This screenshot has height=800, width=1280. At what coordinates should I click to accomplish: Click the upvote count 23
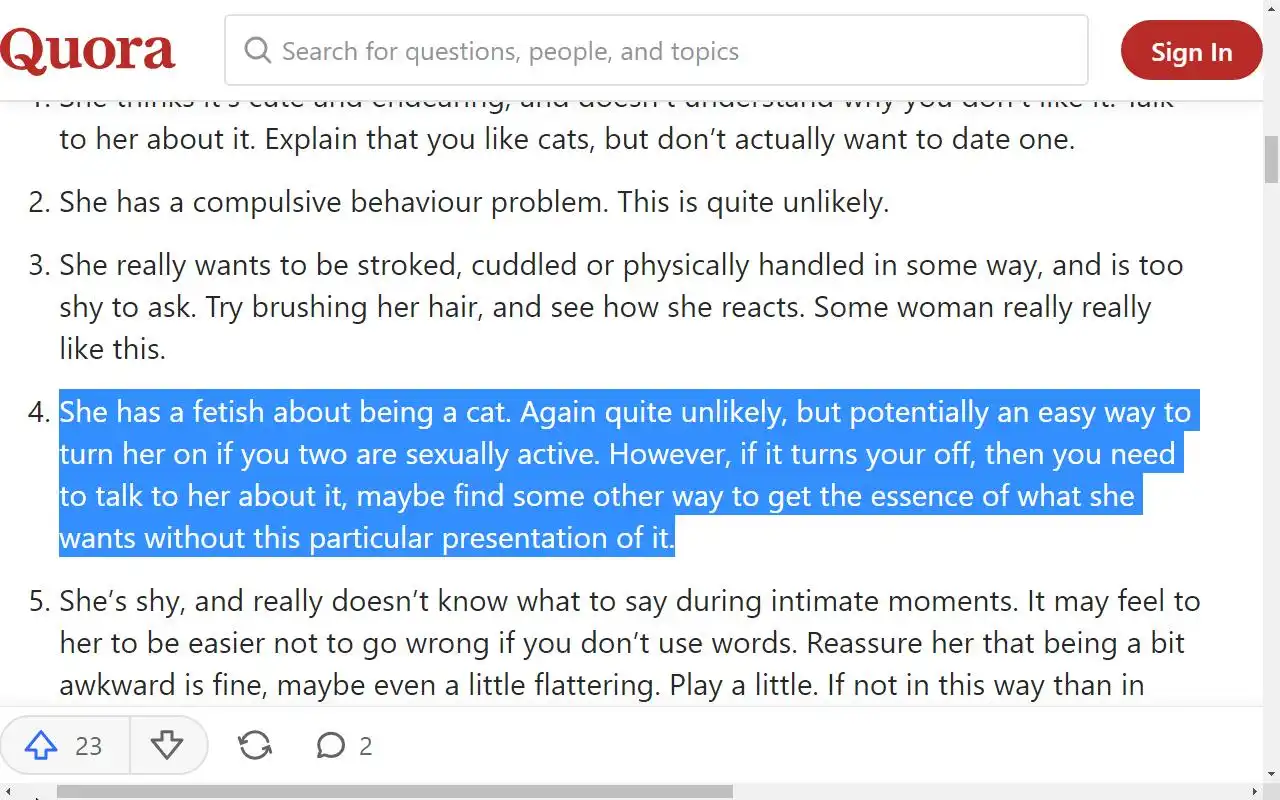[89, 746]
